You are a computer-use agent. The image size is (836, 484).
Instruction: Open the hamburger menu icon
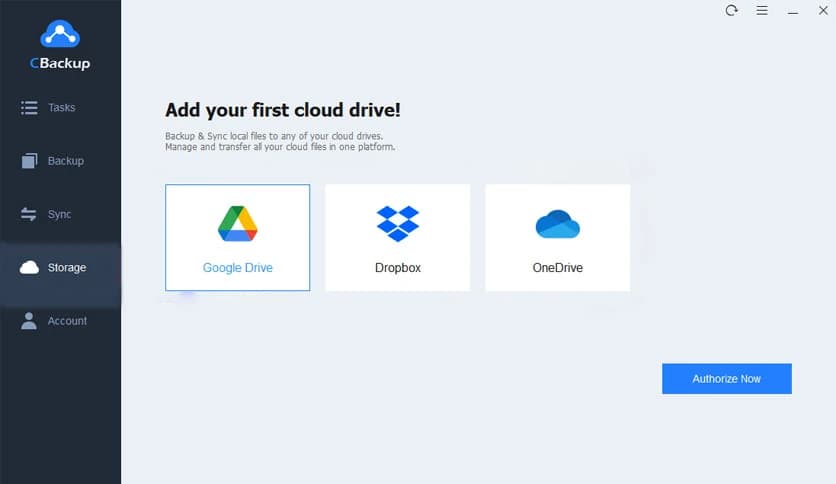(x=762, y=10)
